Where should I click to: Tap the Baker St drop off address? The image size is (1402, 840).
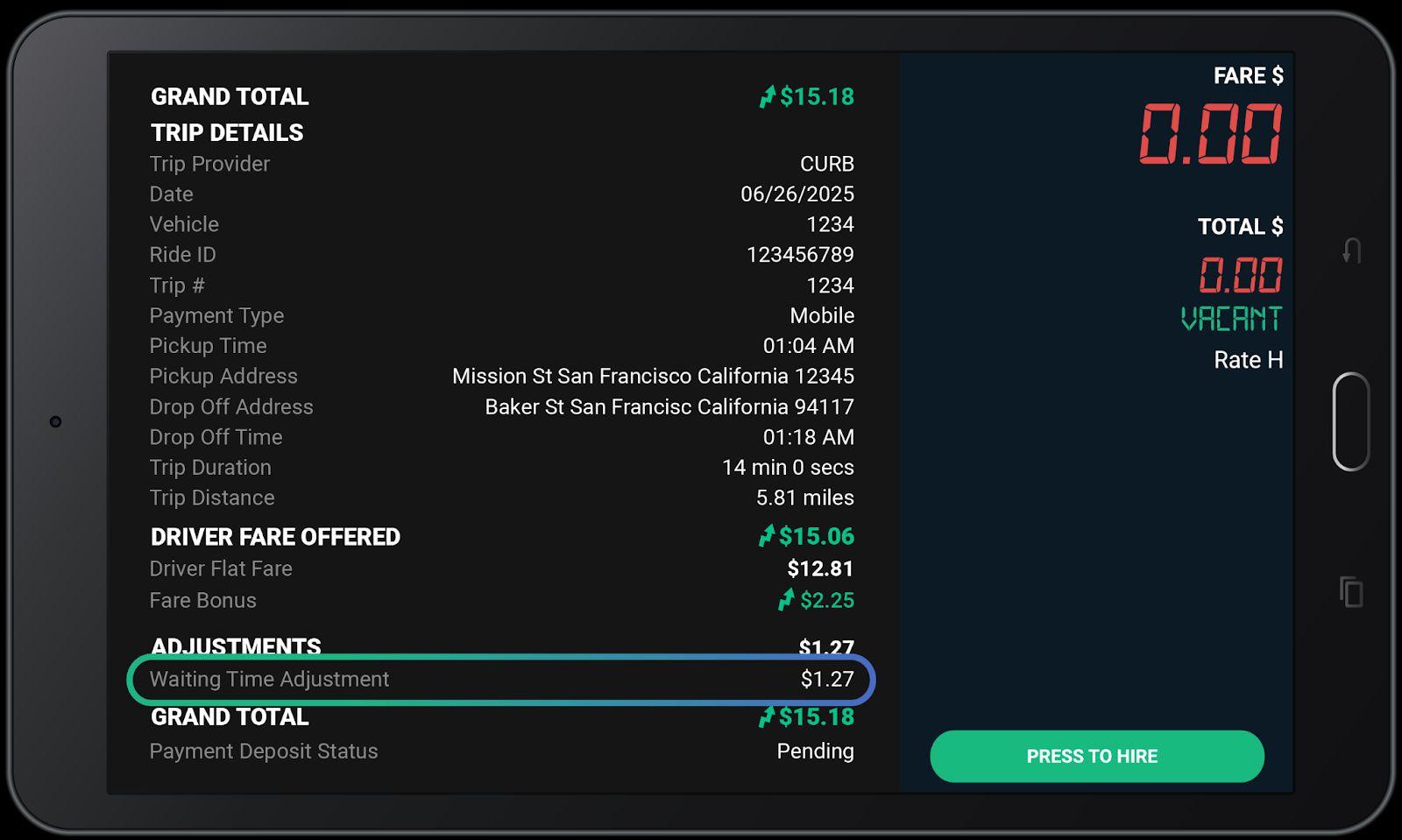(x=669, y=407)
